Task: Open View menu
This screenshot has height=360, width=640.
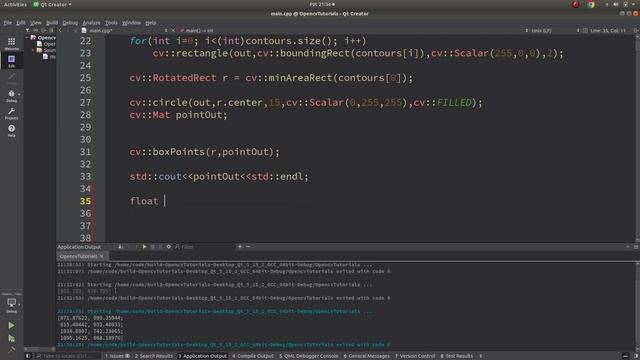Action: coord(36,22)
